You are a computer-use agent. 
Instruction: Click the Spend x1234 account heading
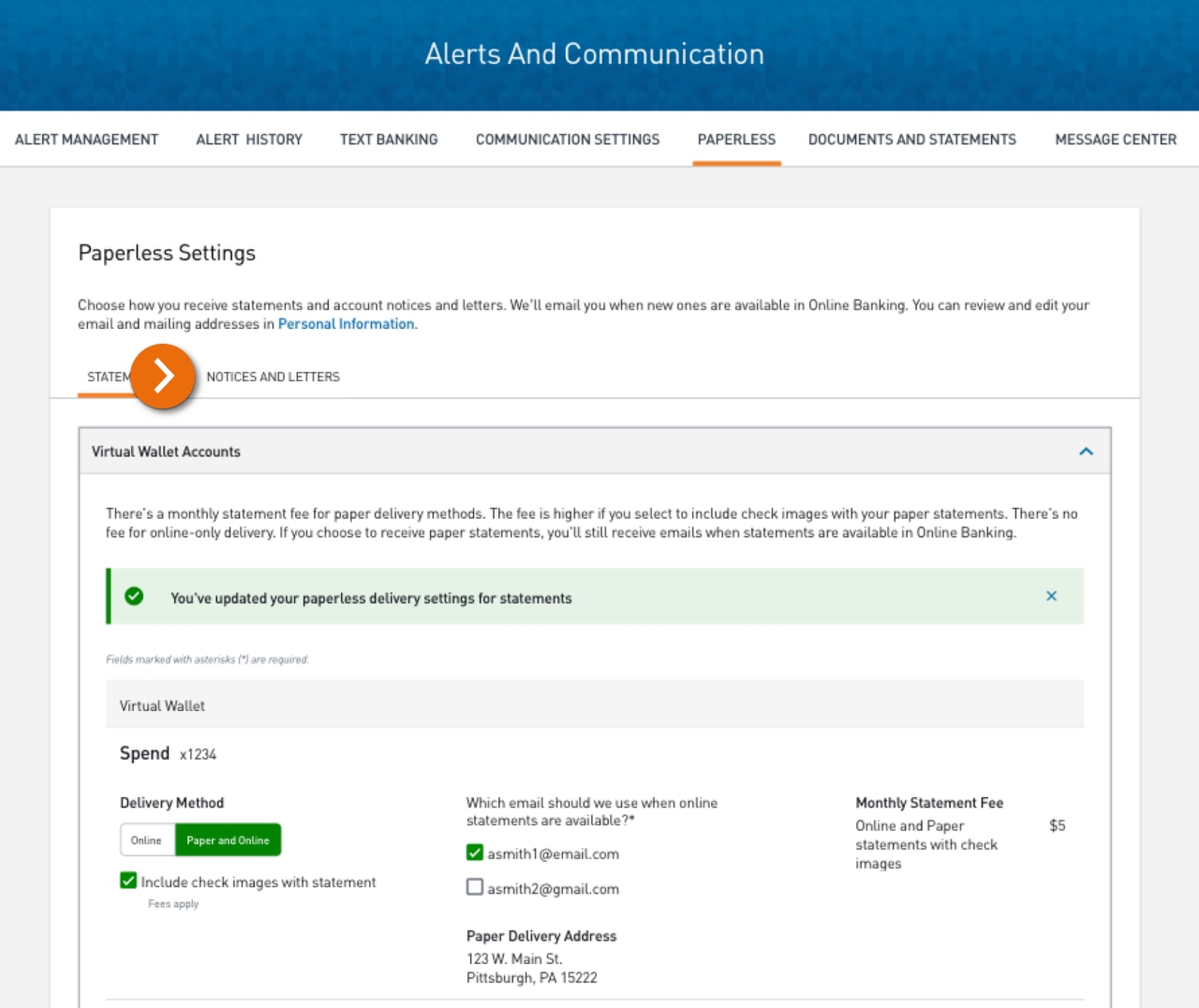(168, 753)
